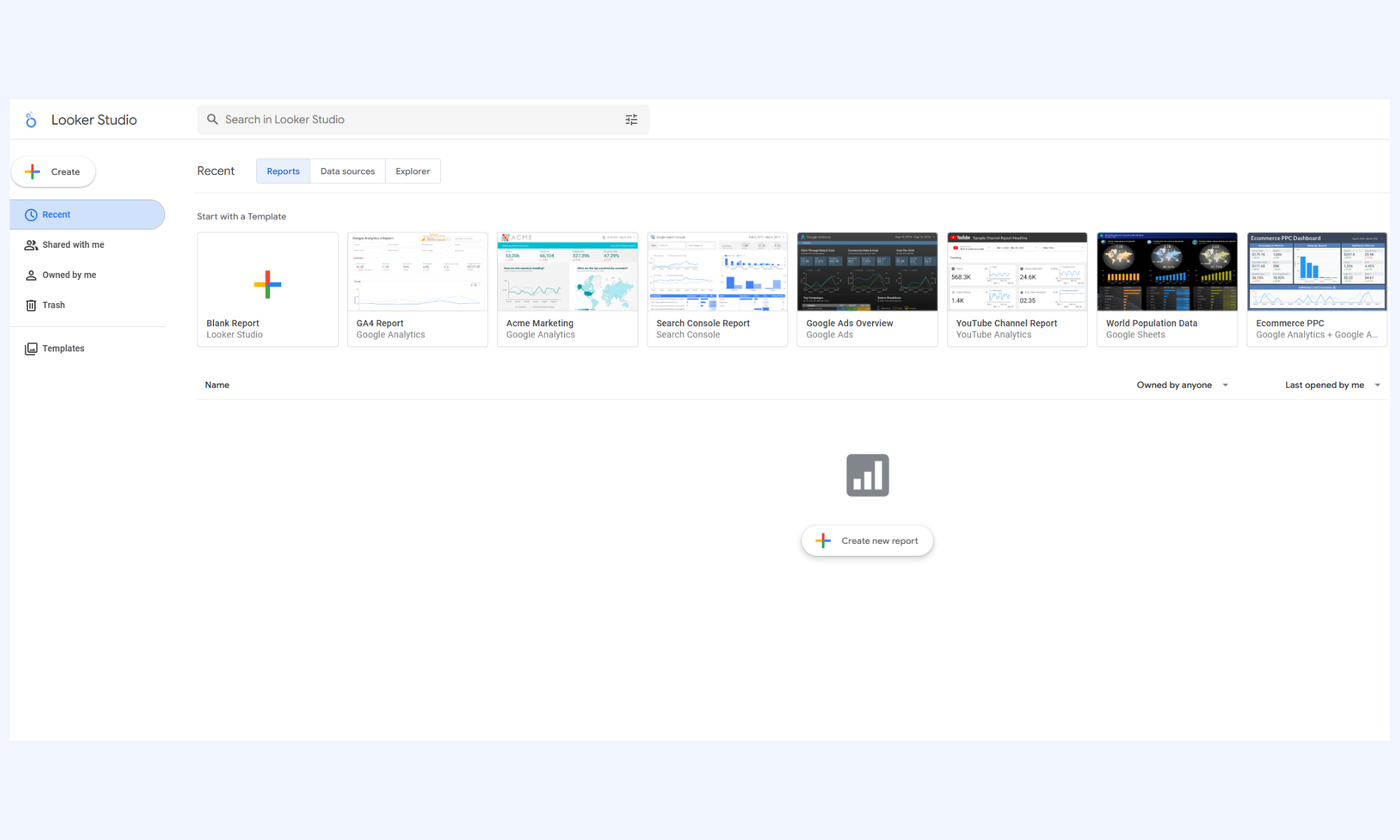Open Owned by me list

click(87, 274)
